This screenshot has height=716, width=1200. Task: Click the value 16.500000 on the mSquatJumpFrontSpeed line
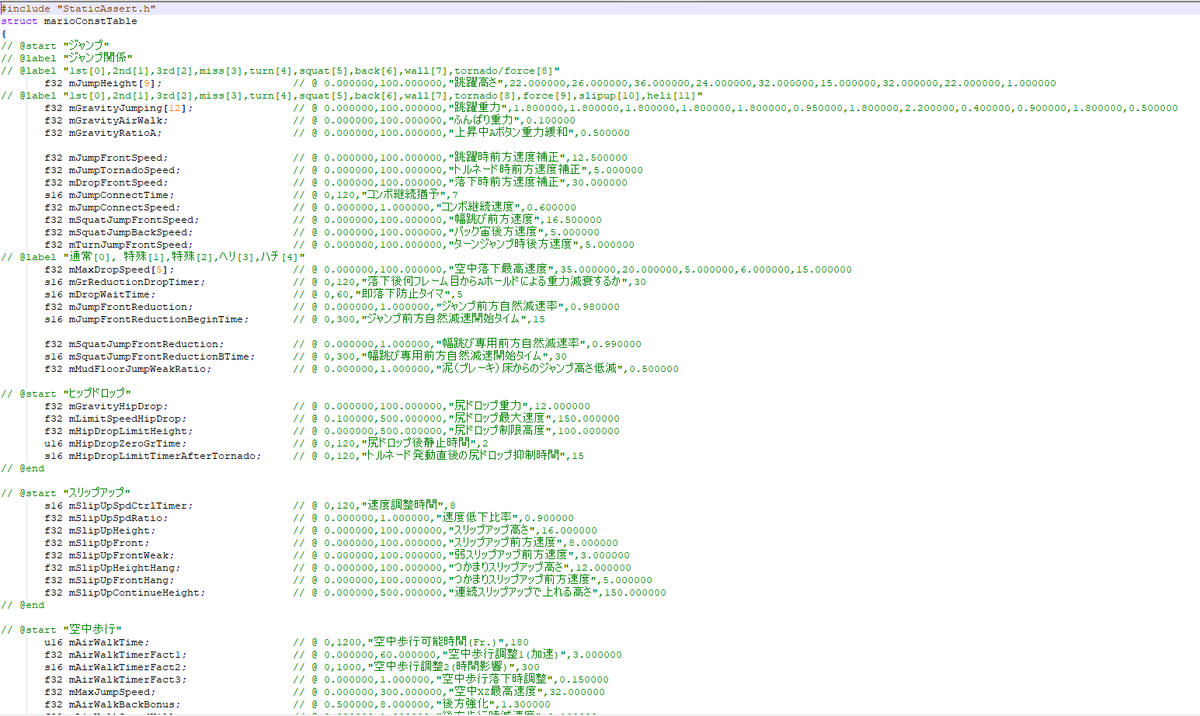pos(574,219)
